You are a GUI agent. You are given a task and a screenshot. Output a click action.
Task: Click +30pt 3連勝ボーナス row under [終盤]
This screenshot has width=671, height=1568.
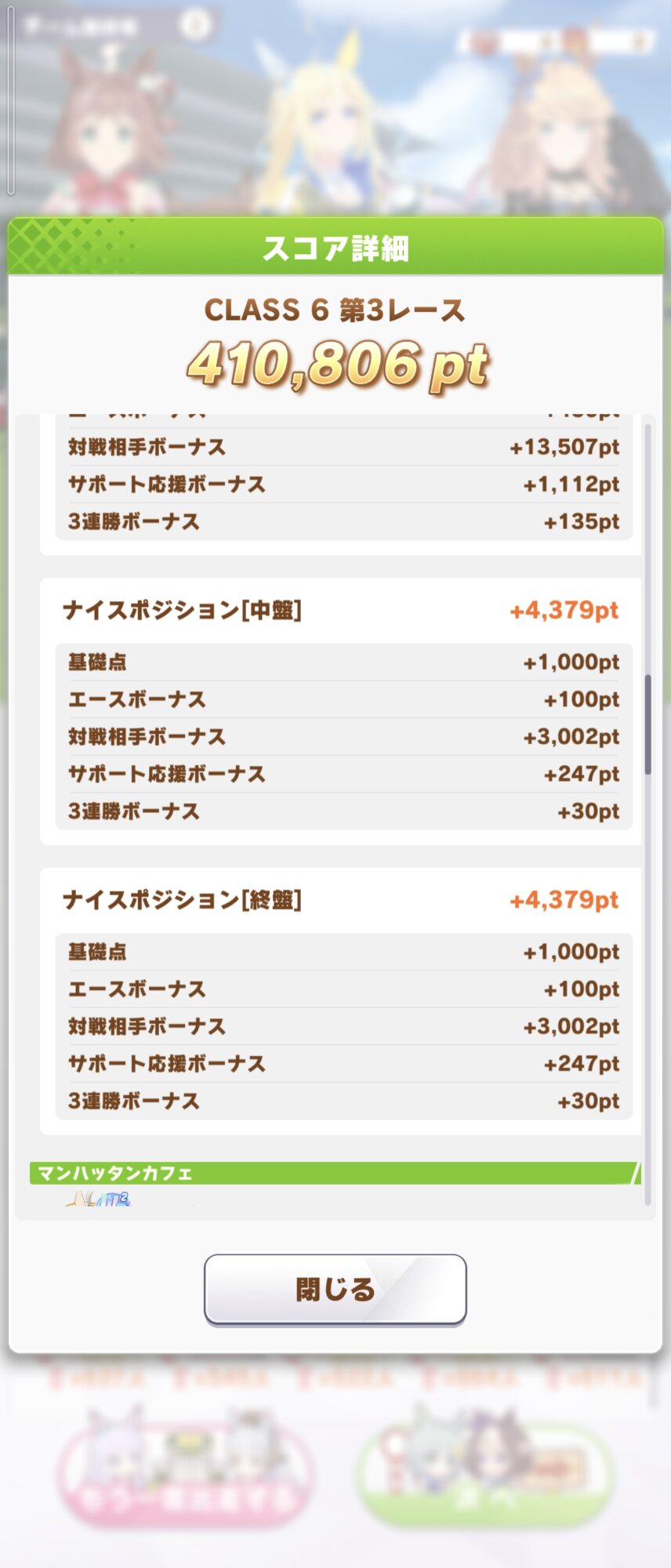(343, 1101)
